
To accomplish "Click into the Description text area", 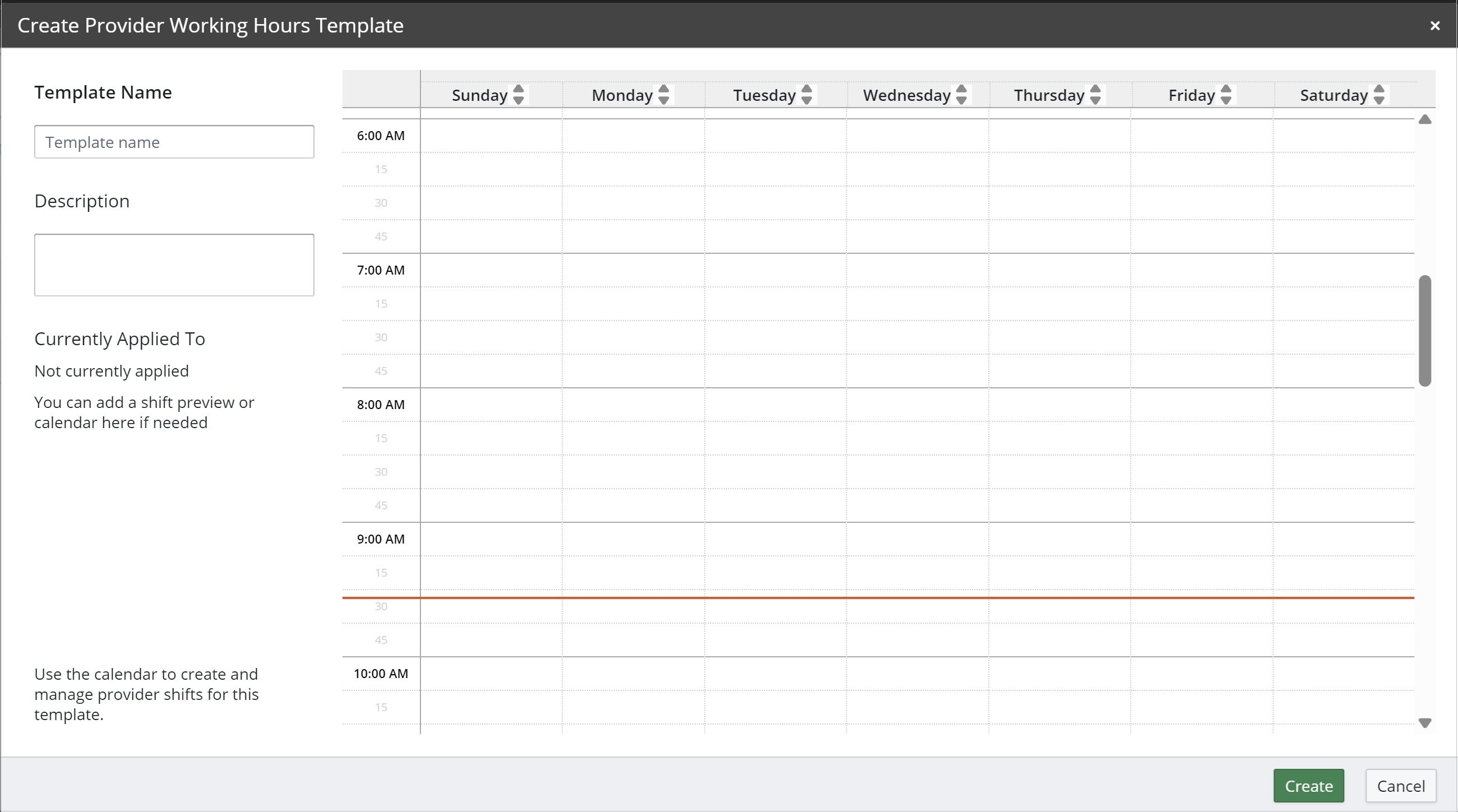I will coord(174,265).
